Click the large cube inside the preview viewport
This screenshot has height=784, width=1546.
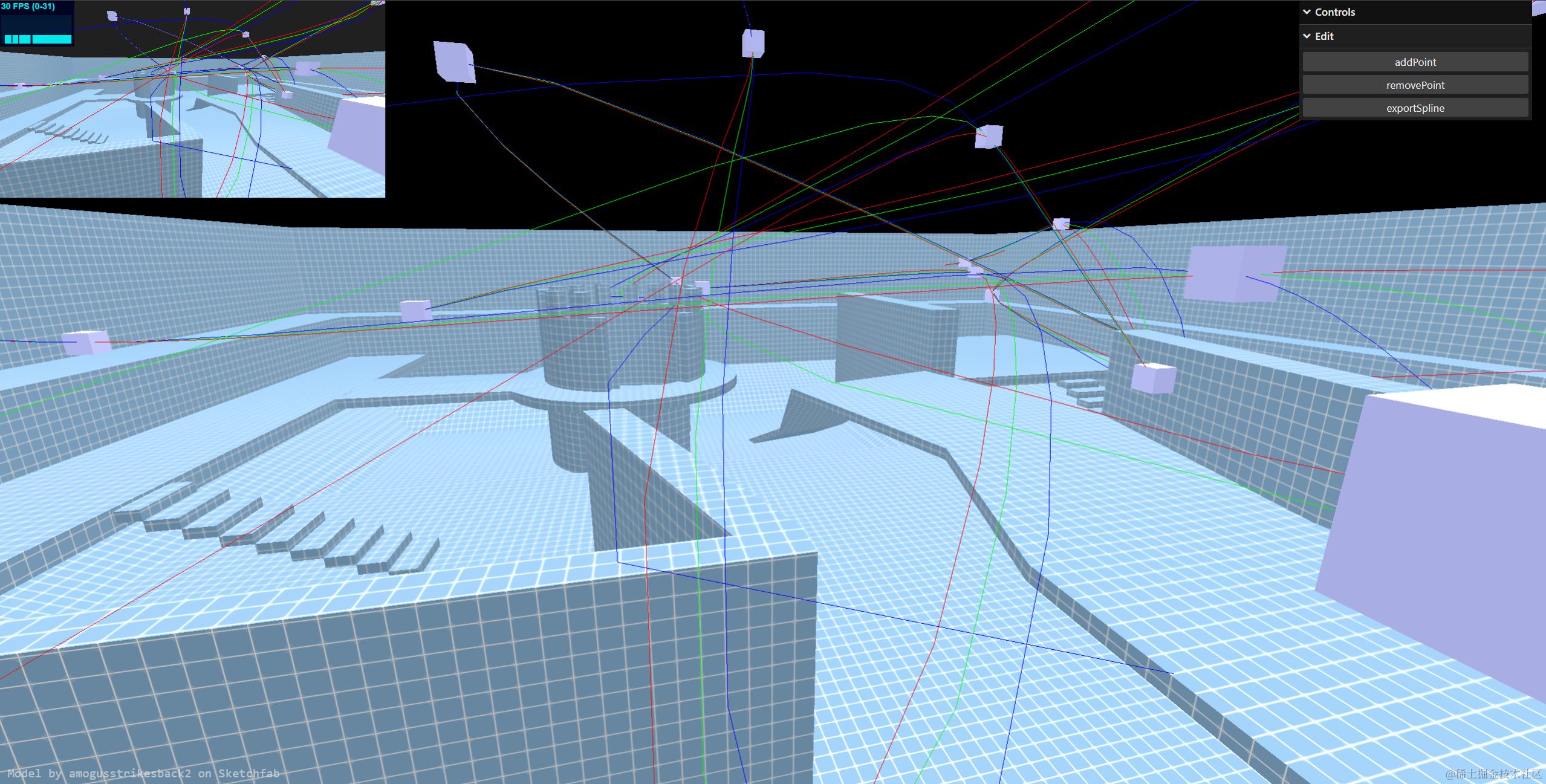coord(360,136)
